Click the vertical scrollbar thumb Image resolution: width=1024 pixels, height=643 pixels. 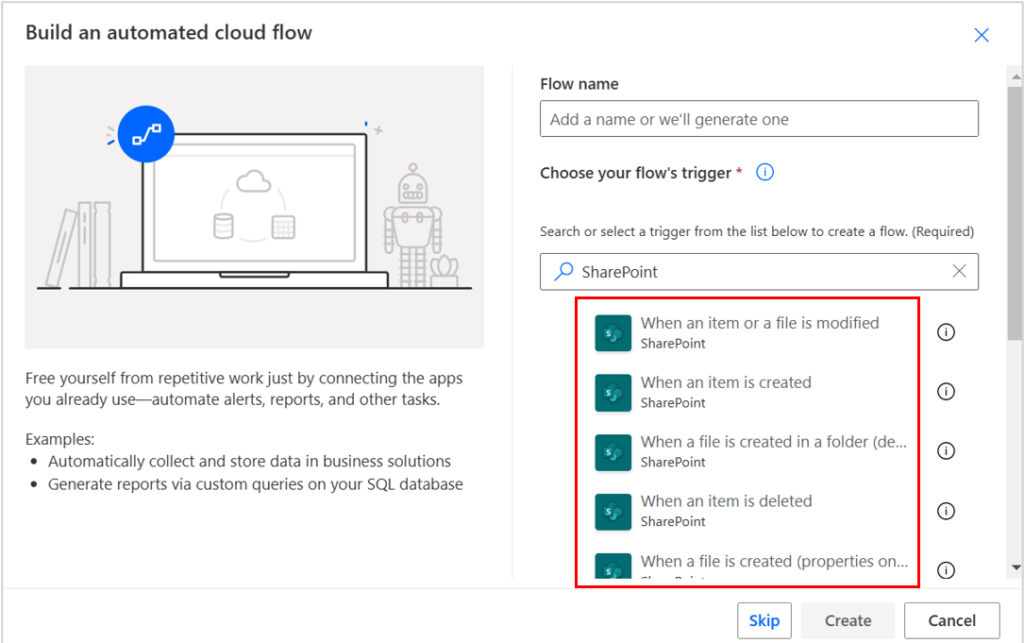click(x=1015, y=213)
